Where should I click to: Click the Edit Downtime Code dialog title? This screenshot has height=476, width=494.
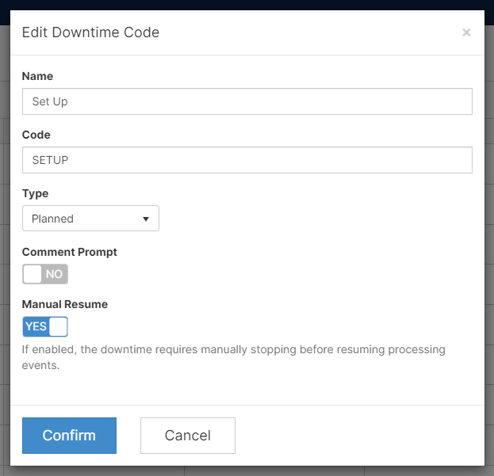[x=91, y=32]
